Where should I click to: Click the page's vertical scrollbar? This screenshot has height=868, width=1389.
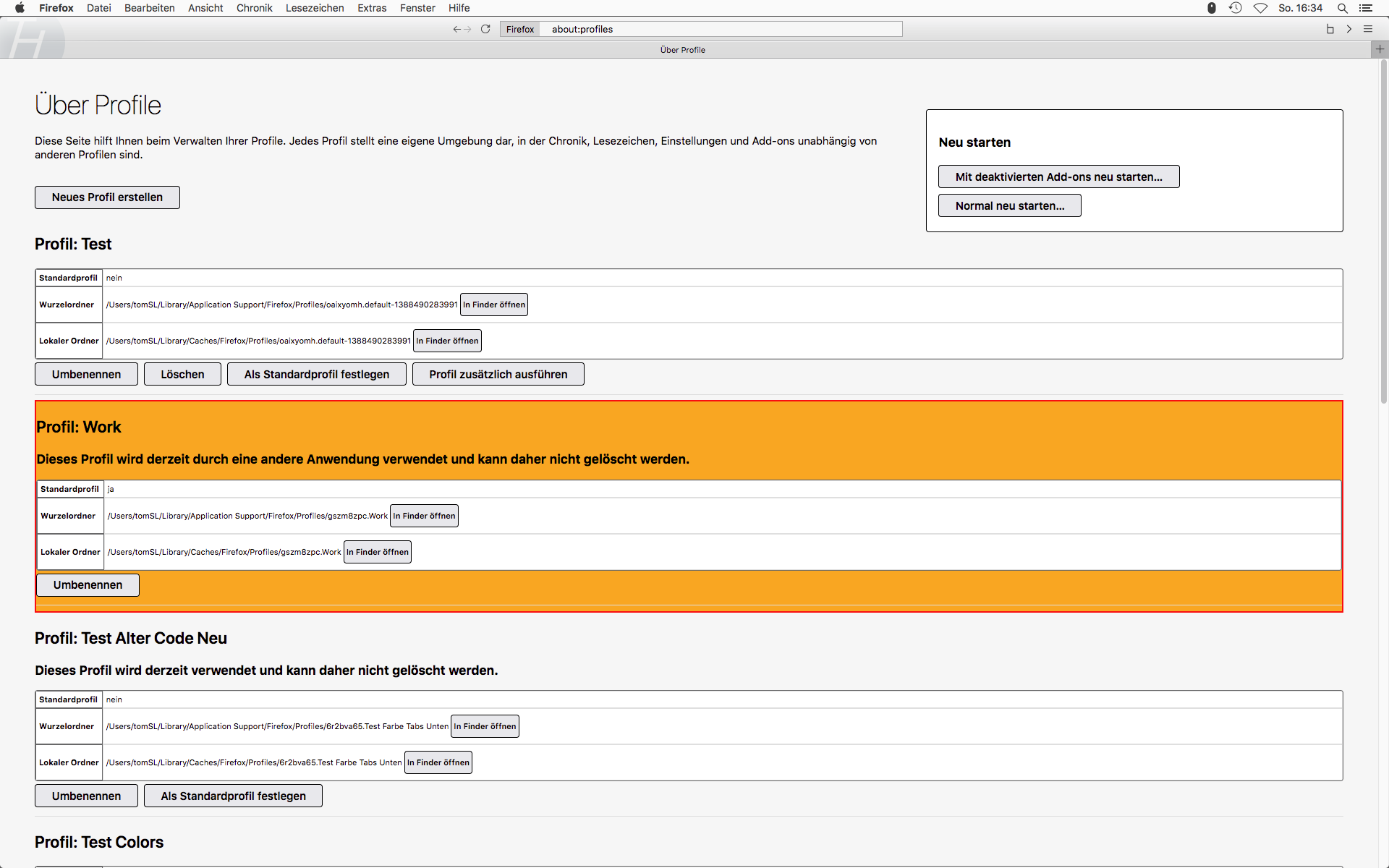[x=1383, y=231]
